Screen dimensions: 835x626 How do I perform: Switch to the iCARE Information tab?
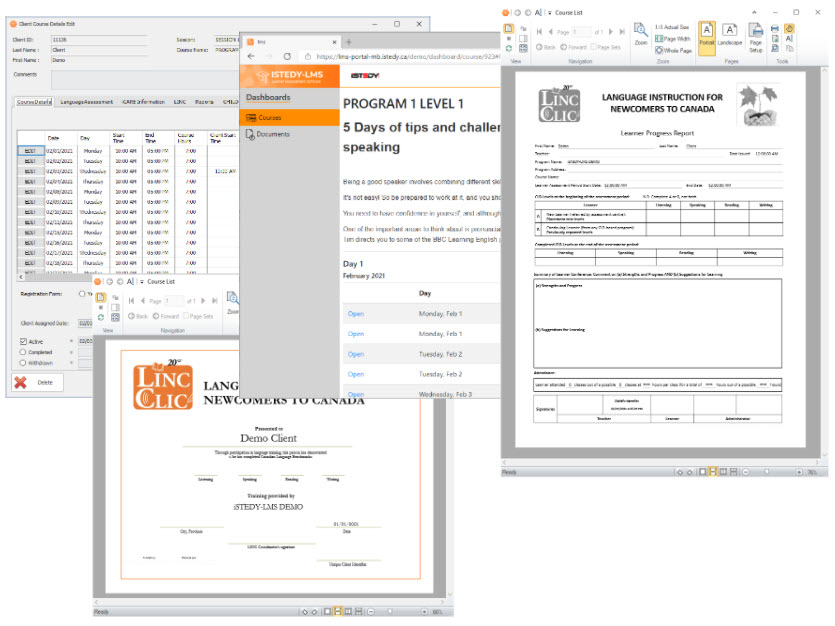point(144,102)
